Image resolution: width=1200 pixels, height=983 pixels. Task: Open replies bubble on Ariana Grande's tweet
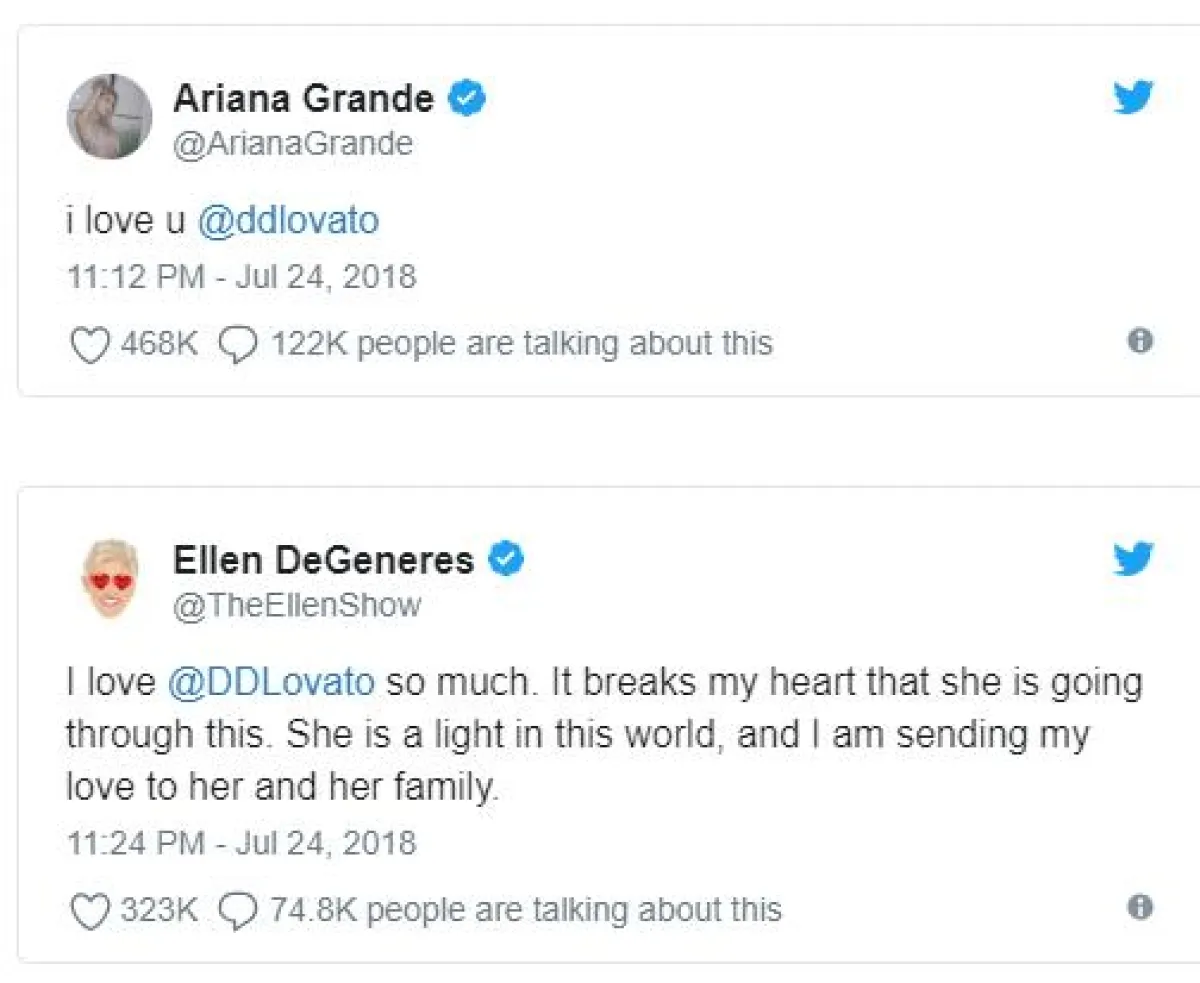click(239, 344)
